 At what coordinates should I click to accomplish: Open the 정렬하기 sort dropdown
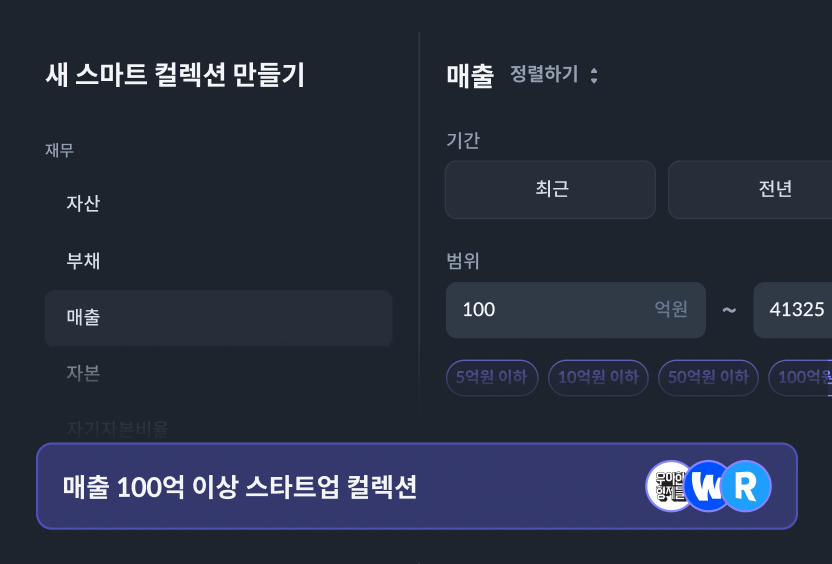coord(545,75)
